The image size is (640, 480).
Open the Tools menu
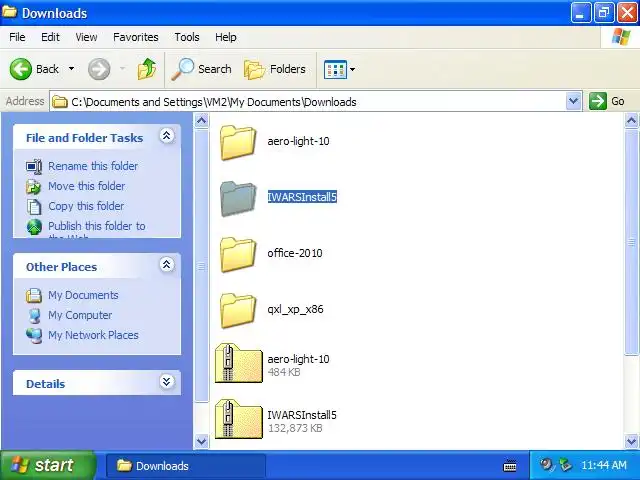click(x=187, y=37)
